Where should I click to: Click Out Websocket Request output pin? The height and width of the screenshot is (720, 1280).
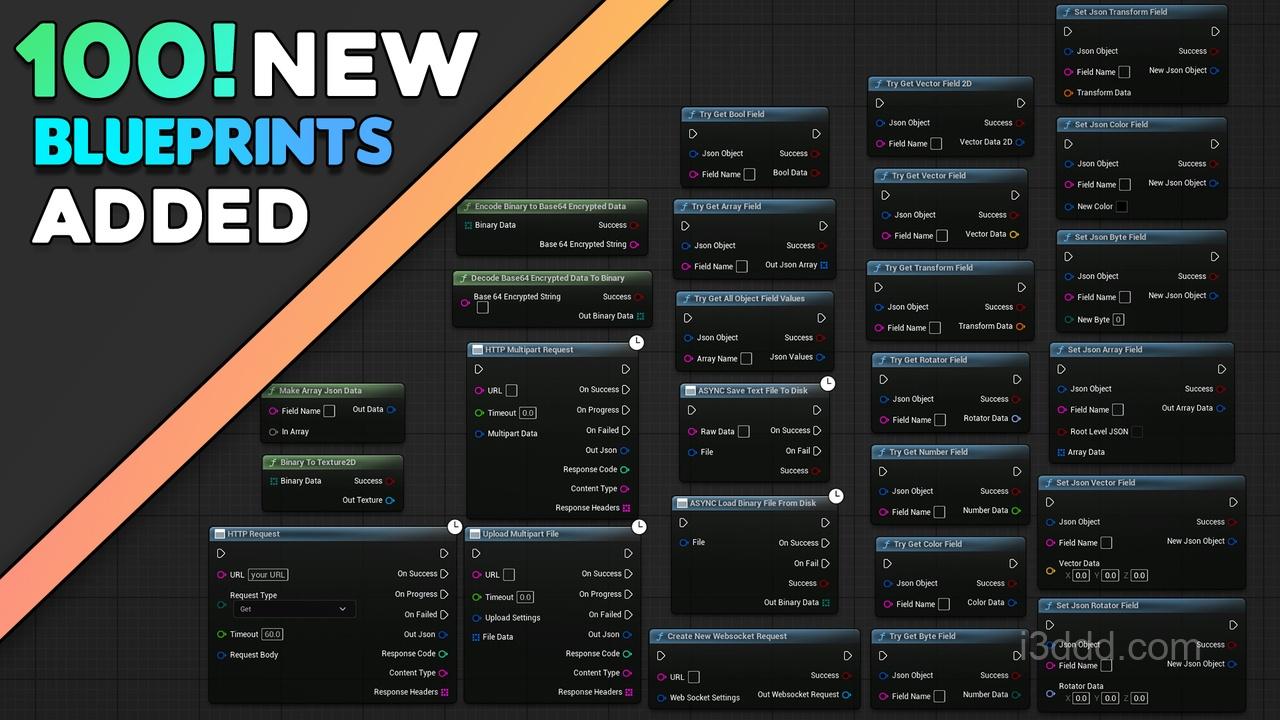pos(846,695)
